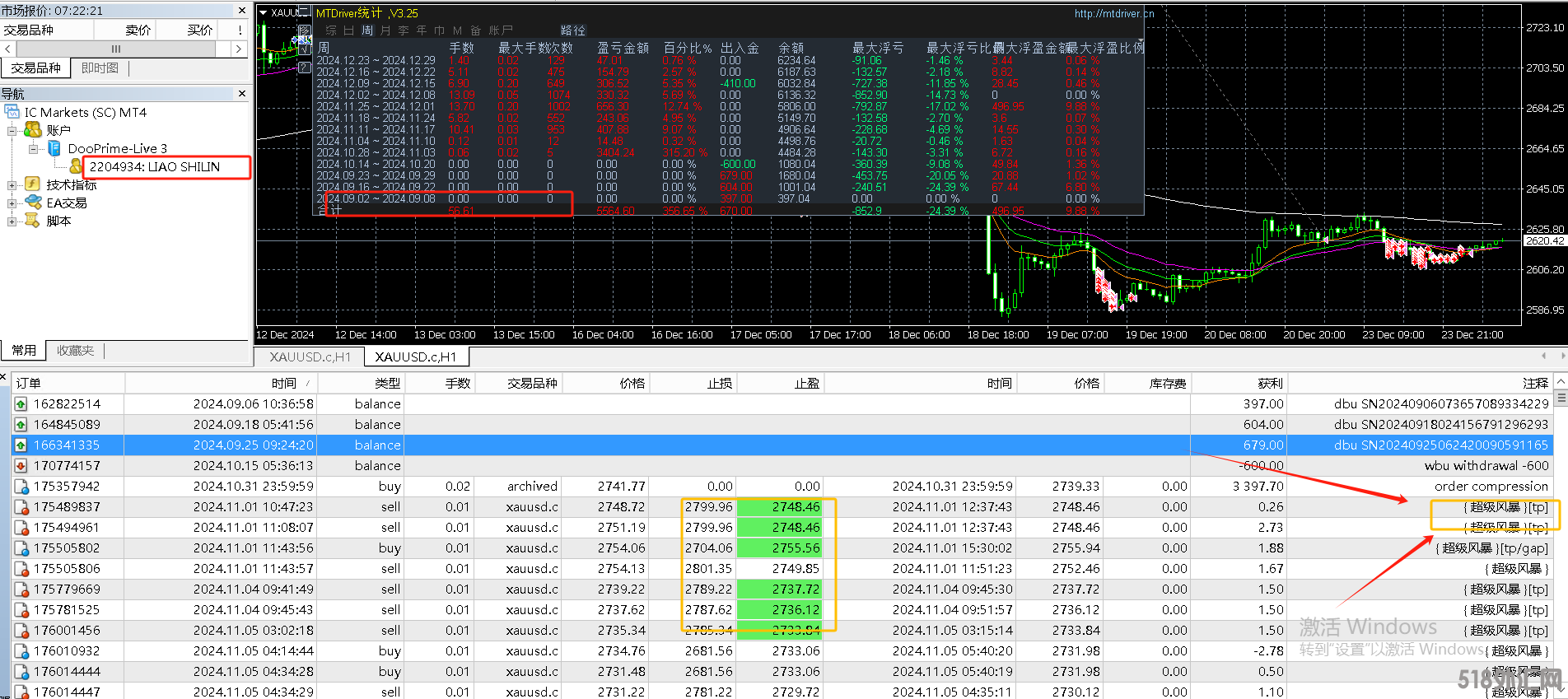Click buy order icon of 176010932
Image resolution: width=1568 pixels, height=699 pixels.
coord(21,651)
